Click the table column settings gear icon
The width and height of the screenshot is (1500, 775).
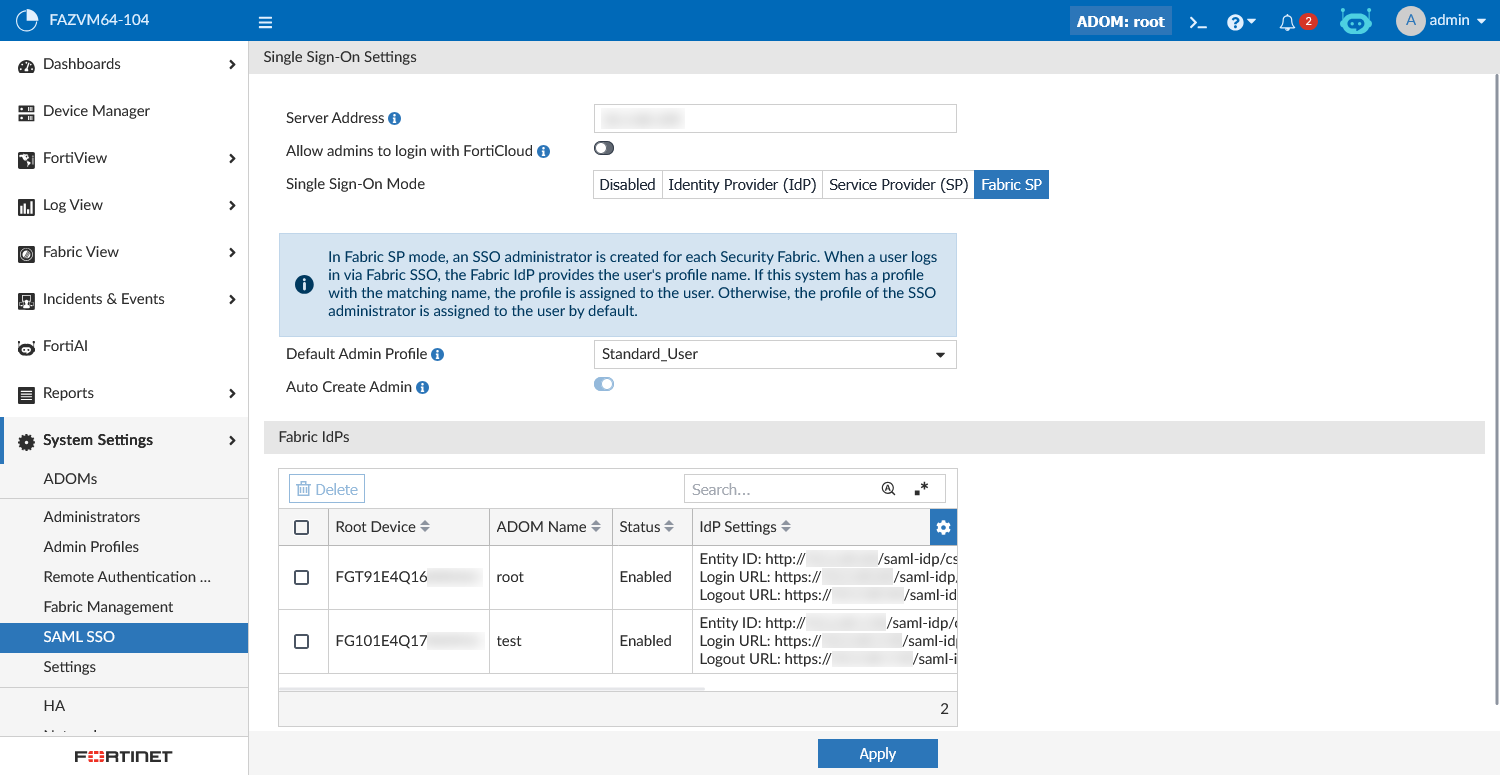pos(943,527)
